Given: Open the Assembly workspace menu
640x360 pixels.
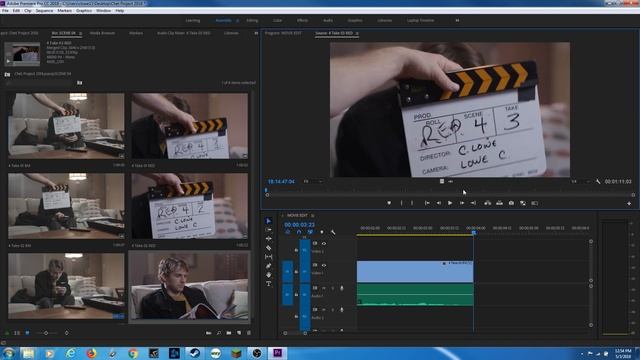Looking at the screenshot, I should [237, 20].
